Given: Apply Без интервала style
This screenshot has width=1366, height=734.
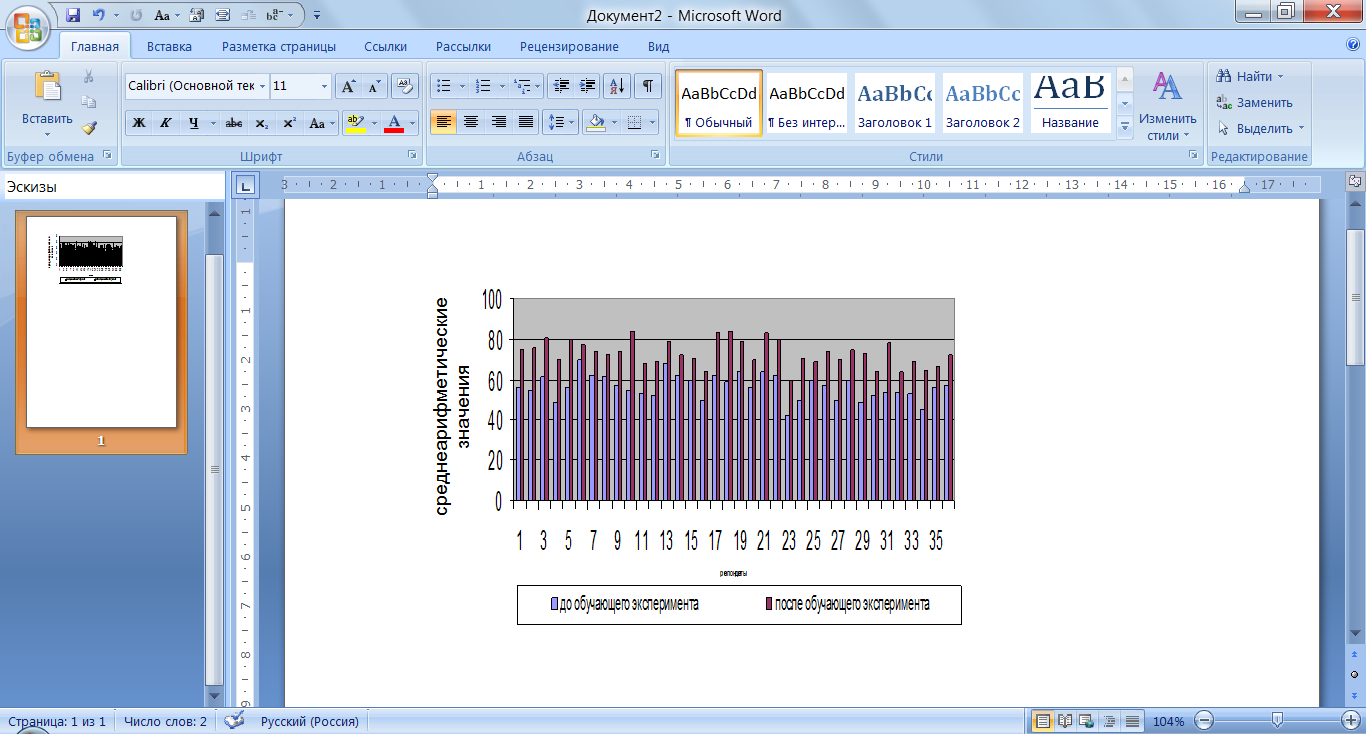Looking at the screenshot, I should click(806, 104).
